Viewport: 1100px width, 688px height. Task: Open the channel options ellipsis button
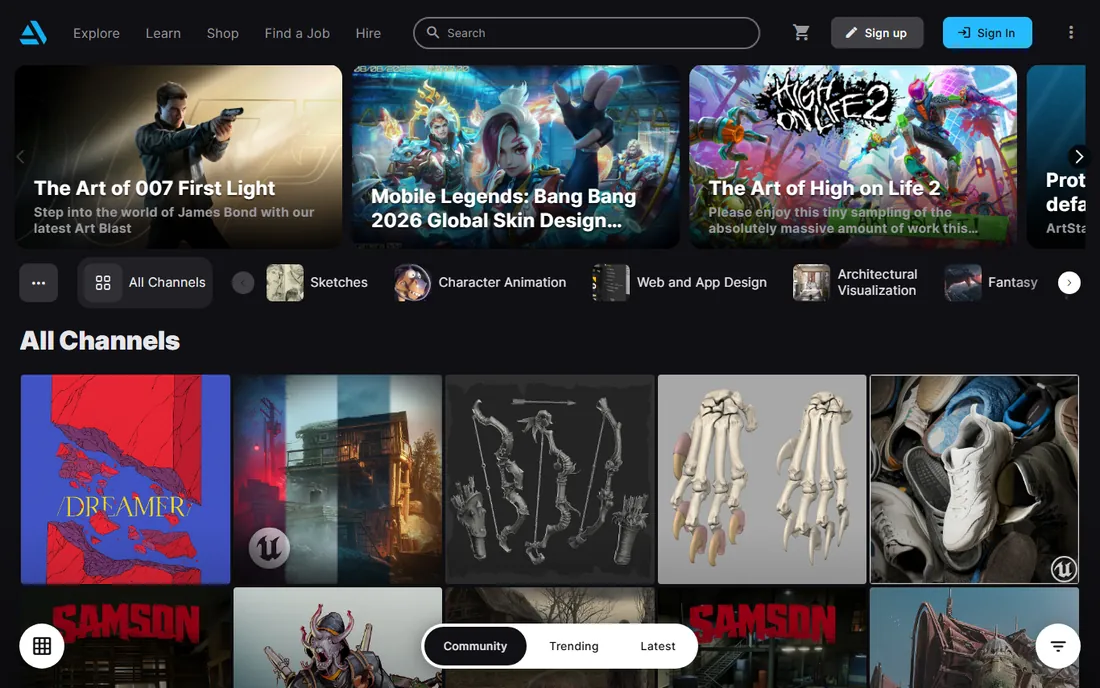pyautogui.click(x=39, y=283)
